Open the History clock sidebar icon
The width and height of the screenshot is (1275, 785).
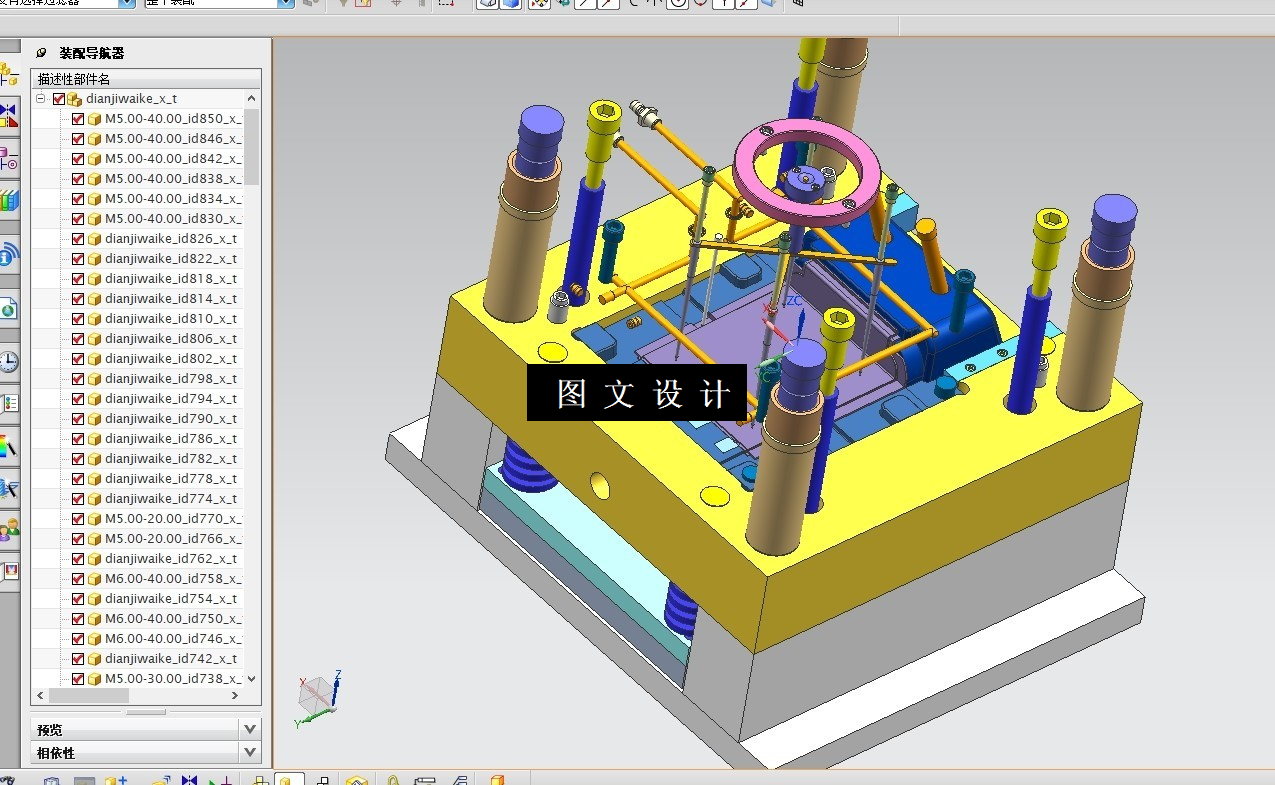(8, 362)
